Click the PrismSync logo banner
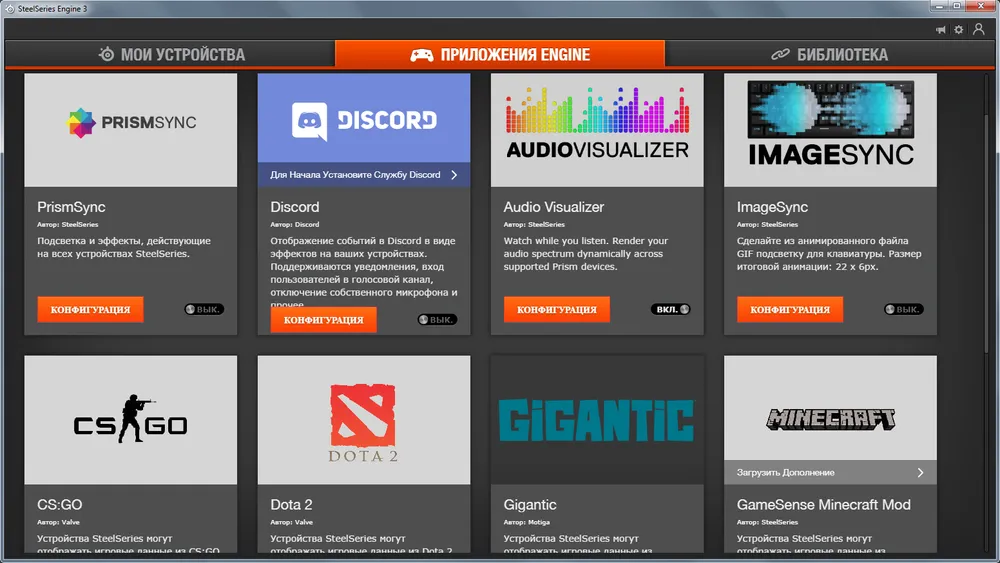The height and width of the screenshot is (563, 1000). click(131, 123)
